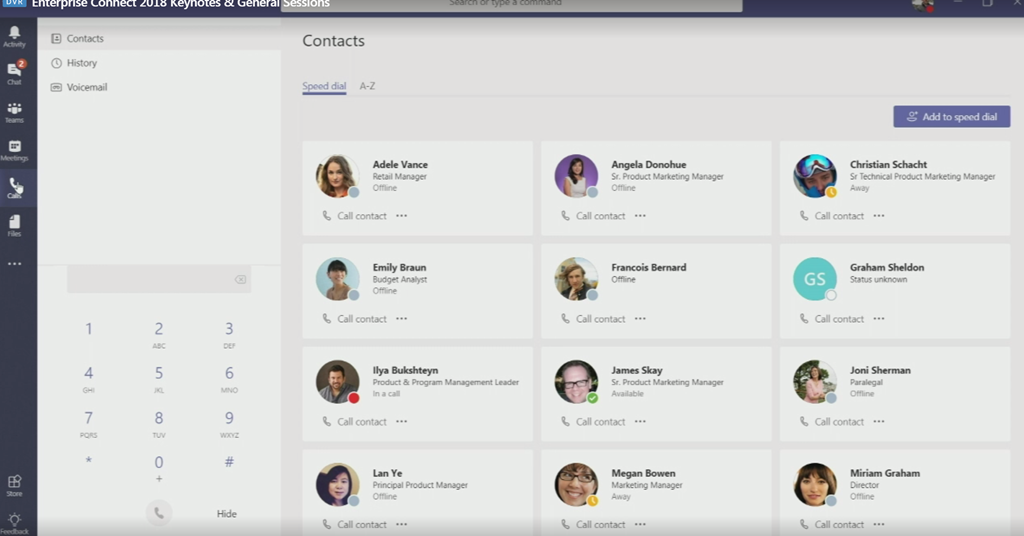
Task: Click the Feedback lightbulb icon
Action: click(14, 521)
